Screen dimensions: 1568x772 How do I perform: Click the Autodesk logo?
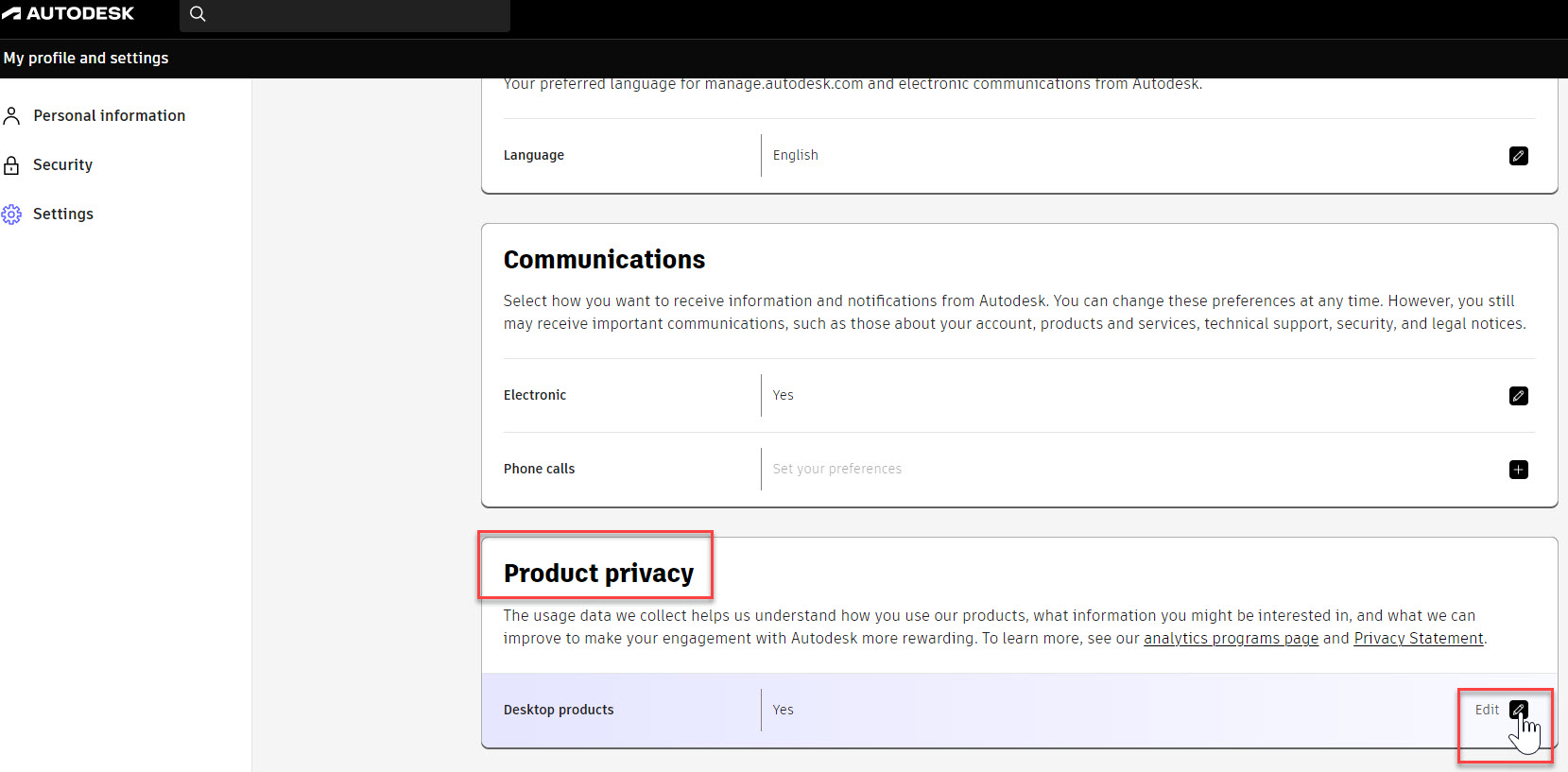pyautogui.click(x=68, y=13)
